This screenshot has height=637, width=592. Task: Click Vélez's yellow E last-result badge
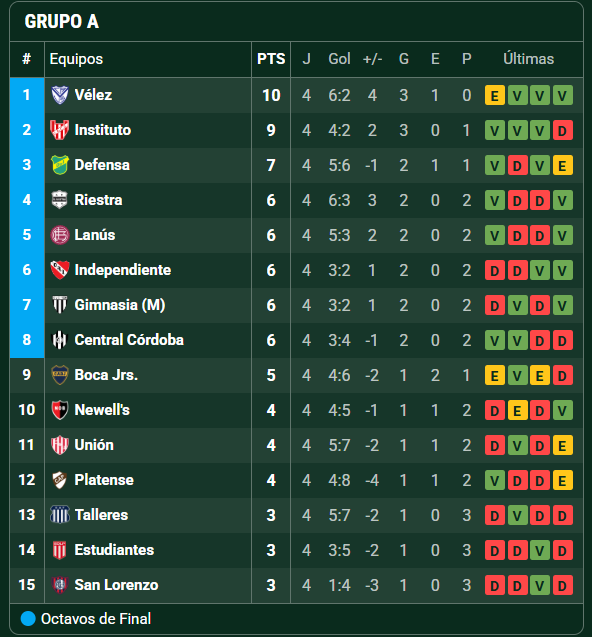pos(494,95)
